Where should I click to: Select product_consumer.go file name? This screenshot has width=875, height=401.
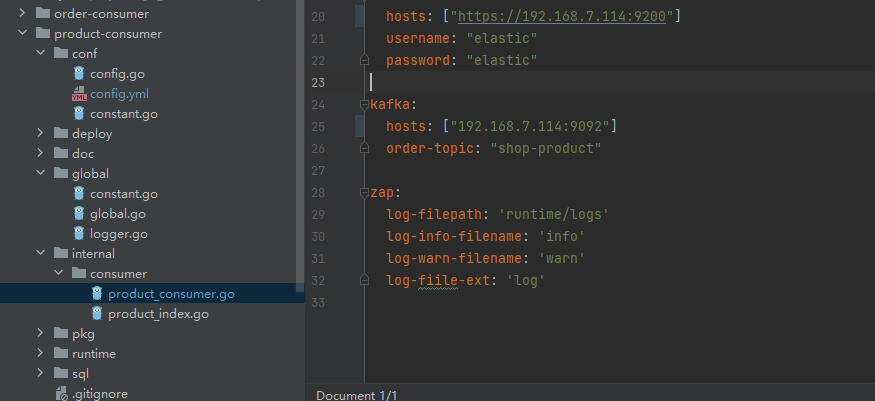tap(171, 294)
